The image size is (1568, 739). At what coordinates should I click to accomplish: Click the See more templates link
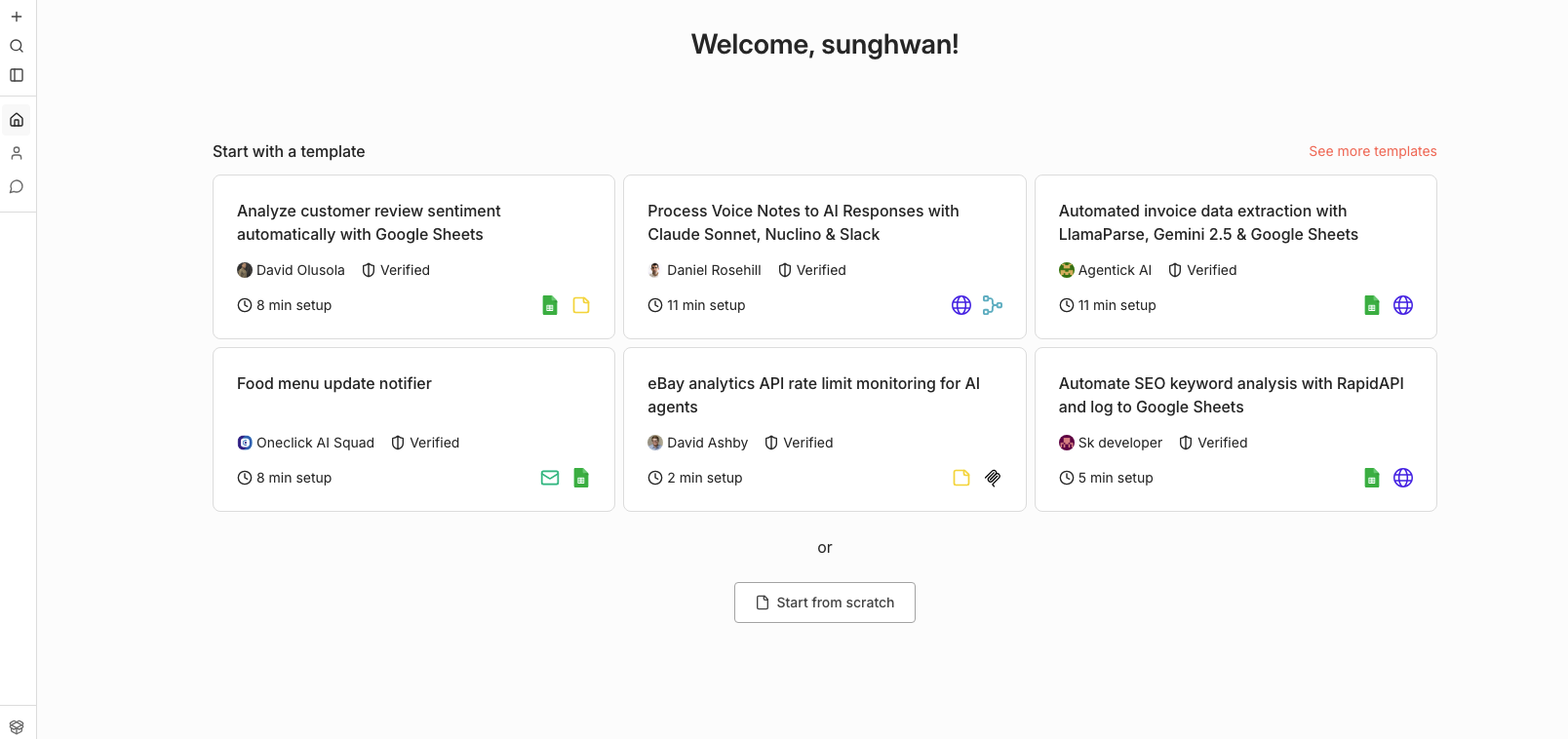pyautogui.click(x=1372, y=151)
